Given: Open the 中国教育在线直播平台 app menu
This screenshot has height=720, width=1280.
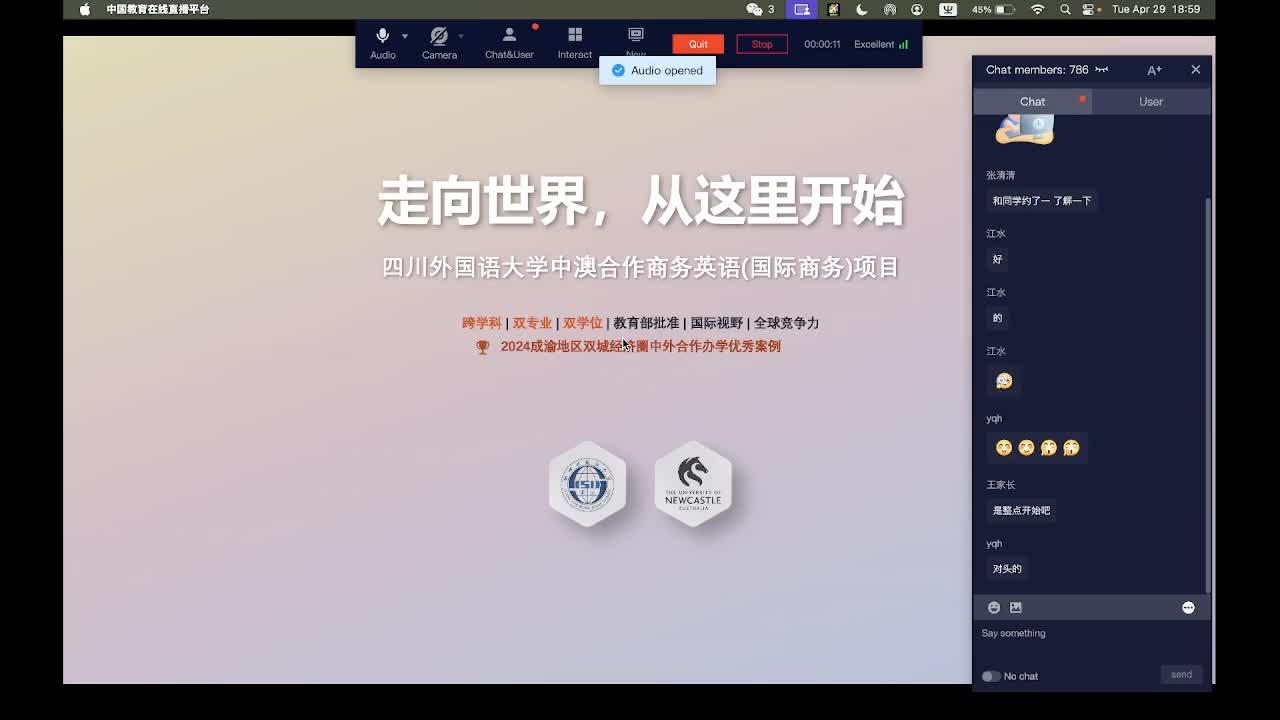Looking at the screenshot, I should 158,9.
